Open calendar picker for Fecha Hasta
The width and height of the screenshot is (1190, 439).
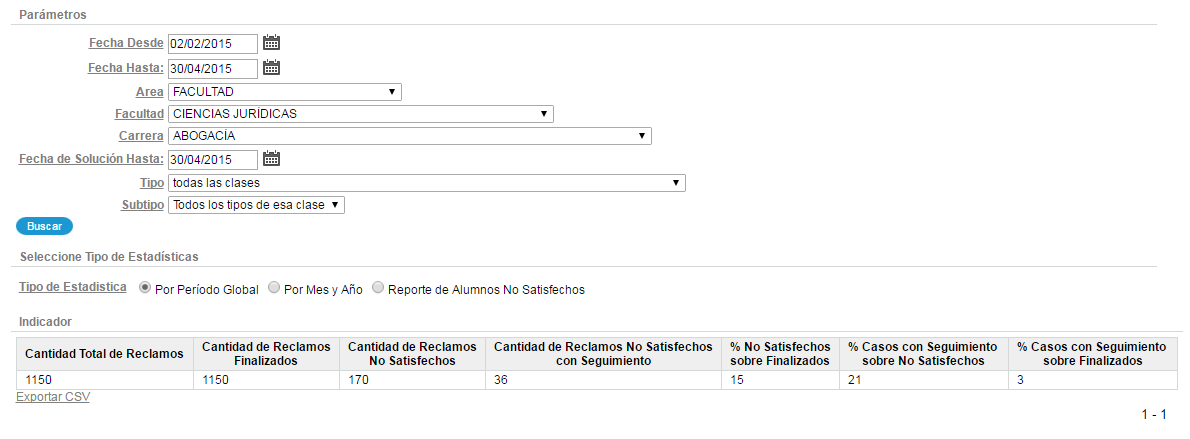click(272, 68)
